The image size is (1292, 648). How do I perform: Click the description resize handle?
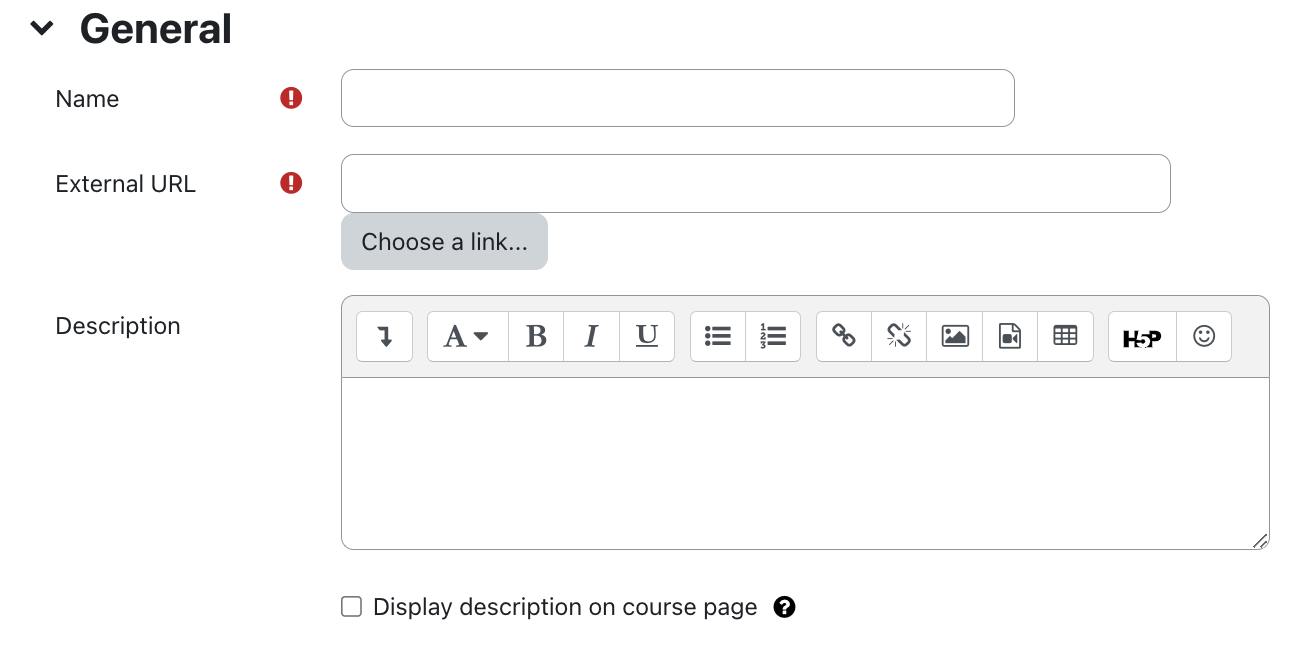click(1261, 541)
